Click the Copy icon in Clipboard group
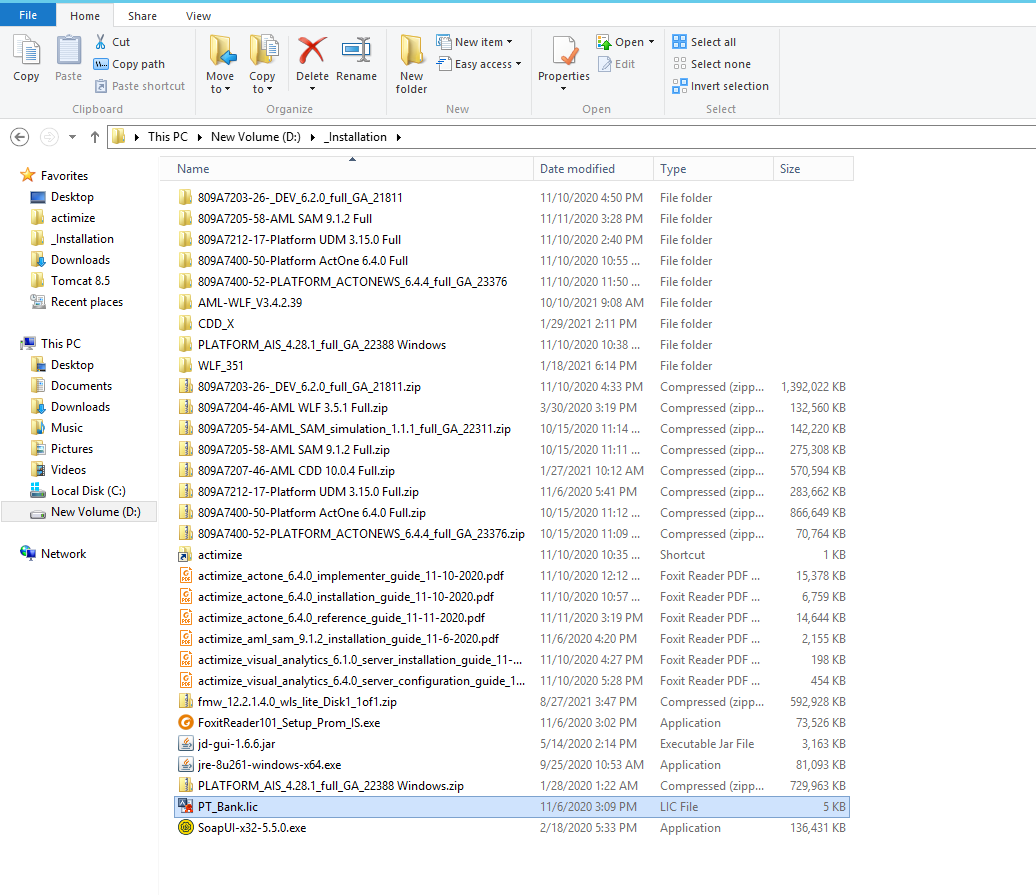This screenshot has width=1036, height=895. click(26, 52)
